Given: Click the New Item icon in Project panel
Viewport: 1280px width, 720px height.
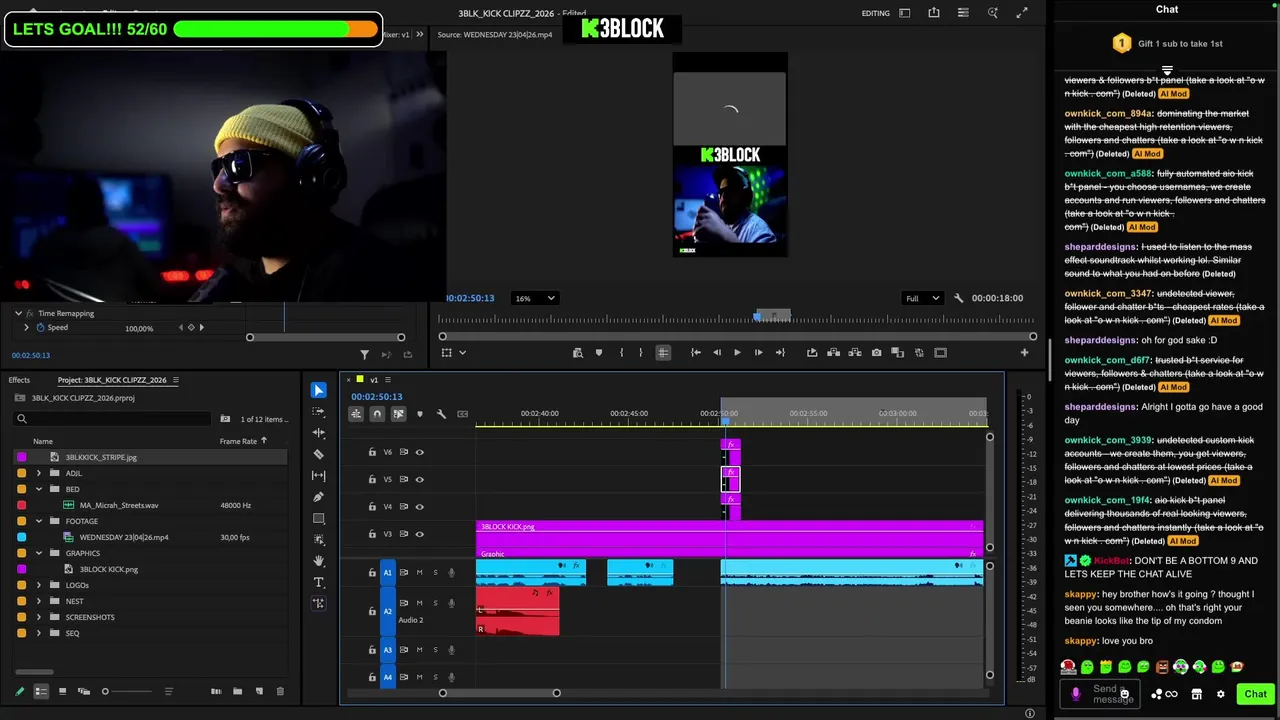Looking at the screenshot, I should click(x=259, y=691).
